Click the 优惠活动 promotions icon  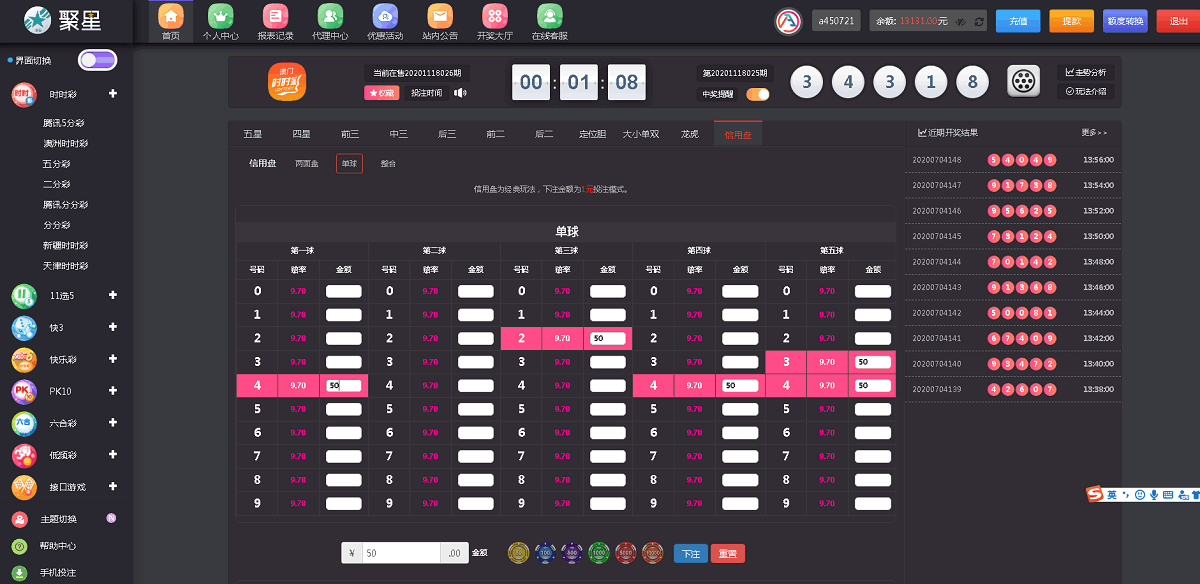[x=384, y=21]
